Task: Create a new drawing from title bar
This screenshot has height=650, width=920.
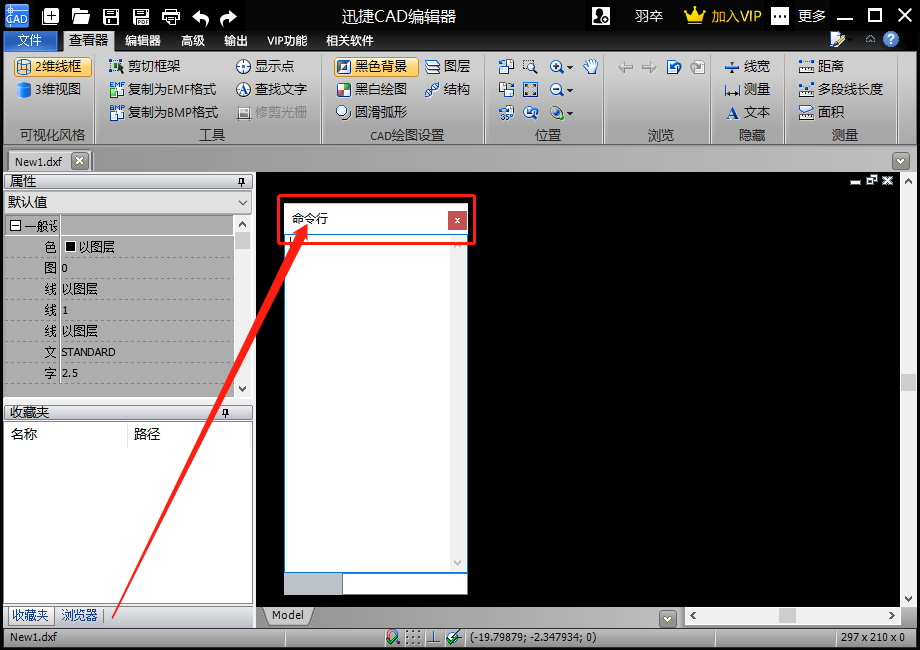Action: (50, 16)
